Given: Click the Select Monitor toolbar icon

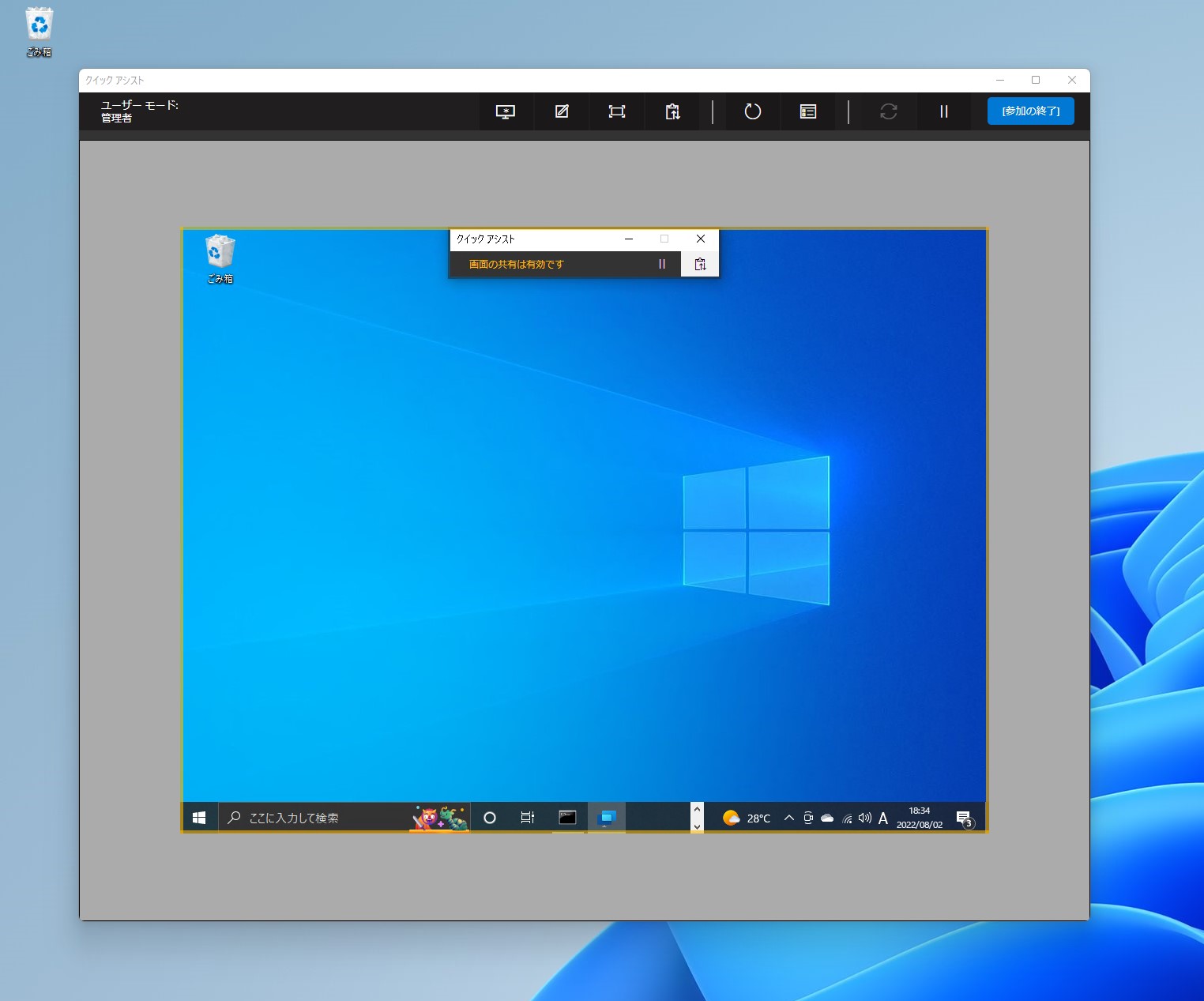Looking at the screenshot, I should [x=506, y=111].
